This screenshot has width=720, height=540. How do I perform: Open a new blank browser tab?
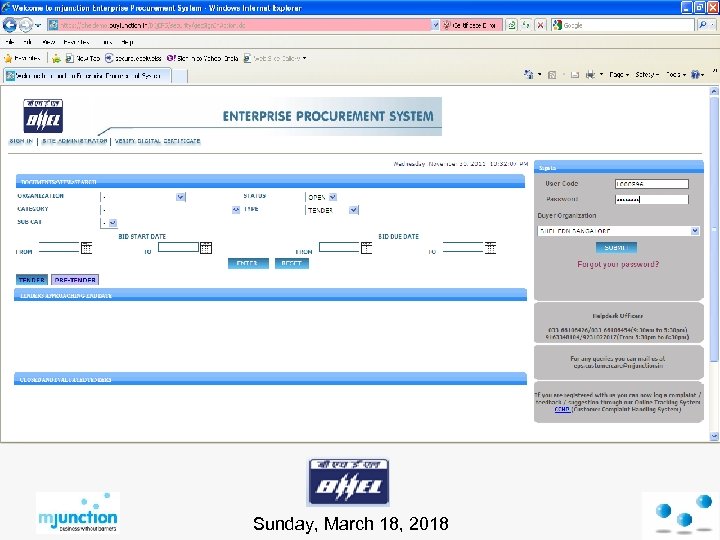pos(180,76)
